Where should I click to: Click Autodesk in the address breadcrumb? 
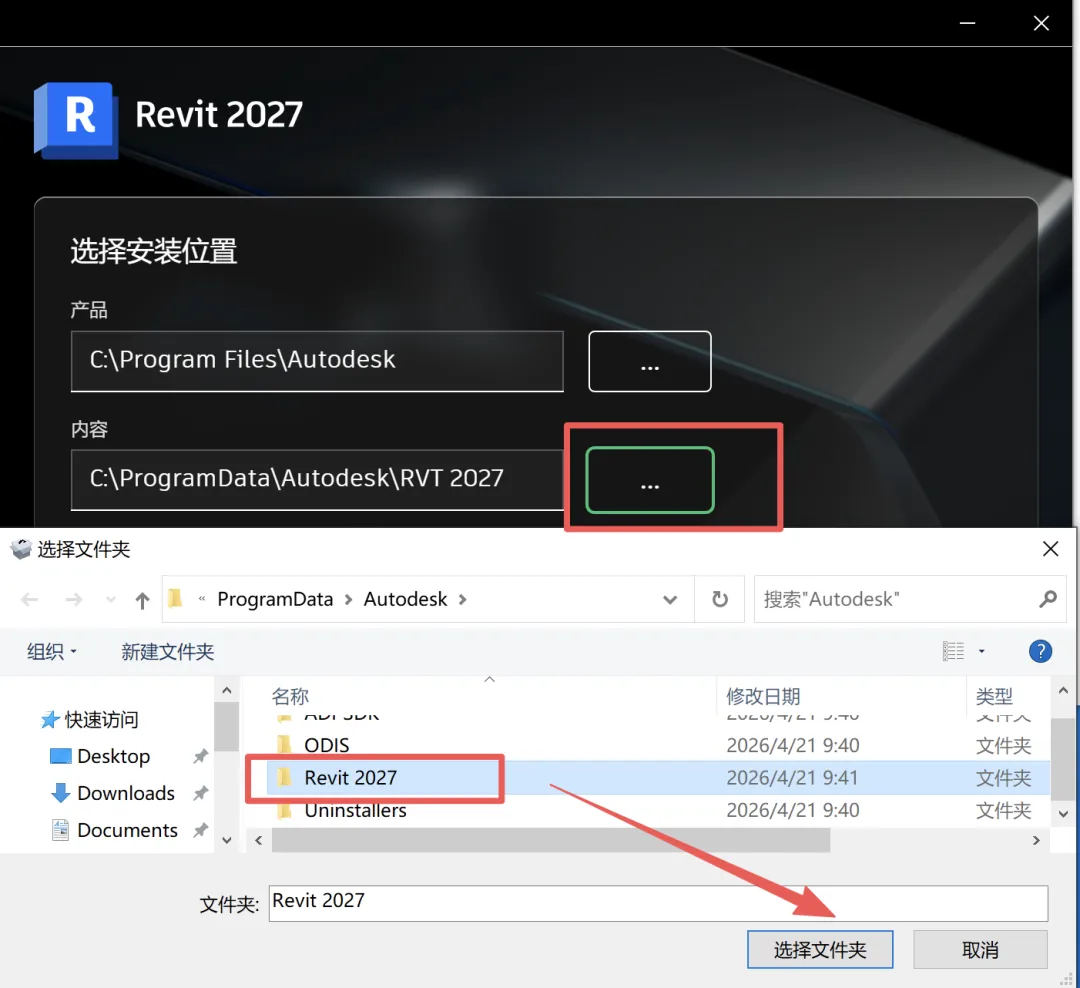(x=405, y=599)
